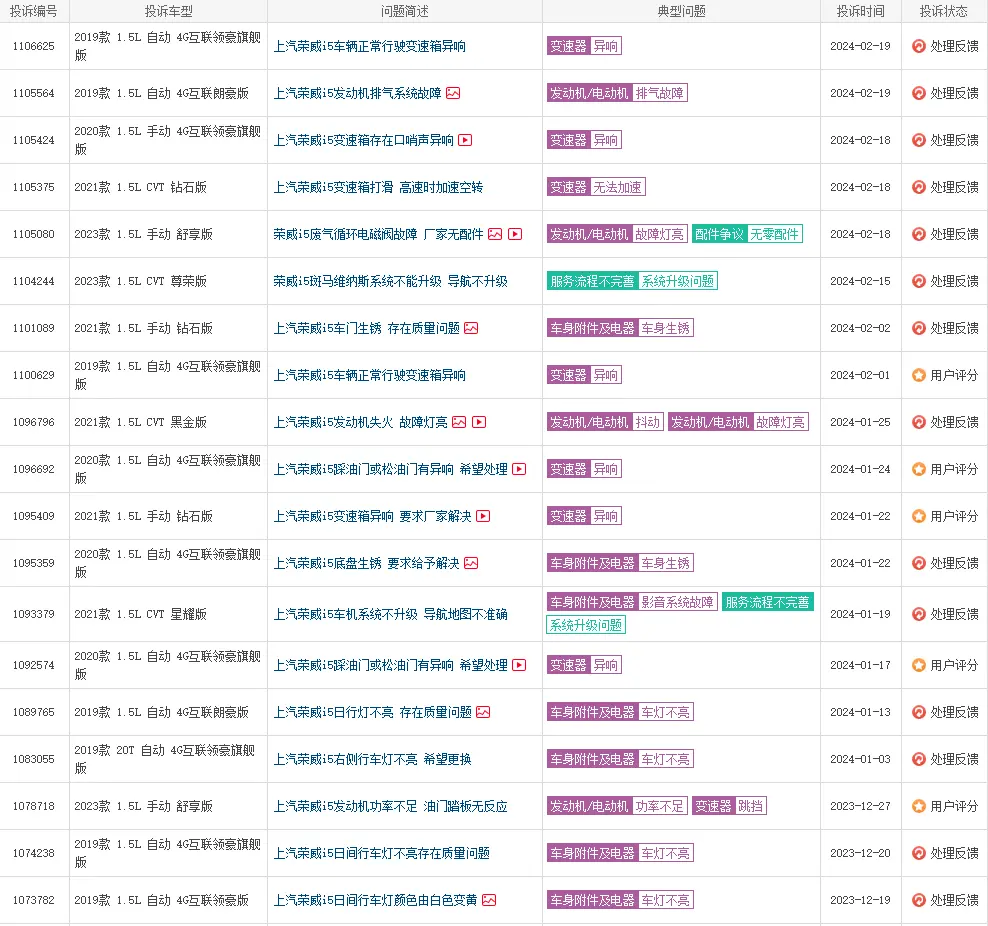This screenshot has height=926, width=988.
Task: Click 抖动 tag in row 1096796
Action: (647, 422)
